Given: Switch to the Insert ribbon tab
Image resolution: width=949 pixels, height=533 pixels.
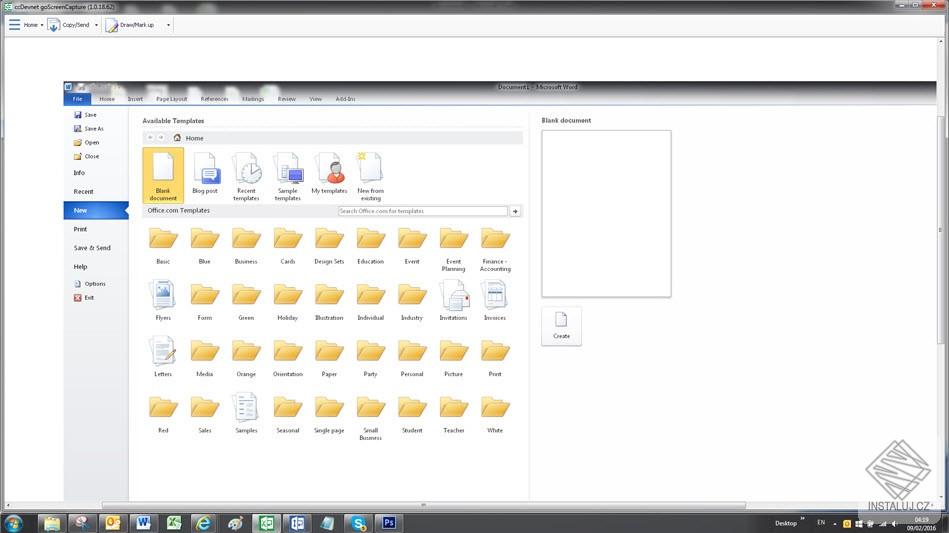Looking at the screenshot, I should (135, 99).
